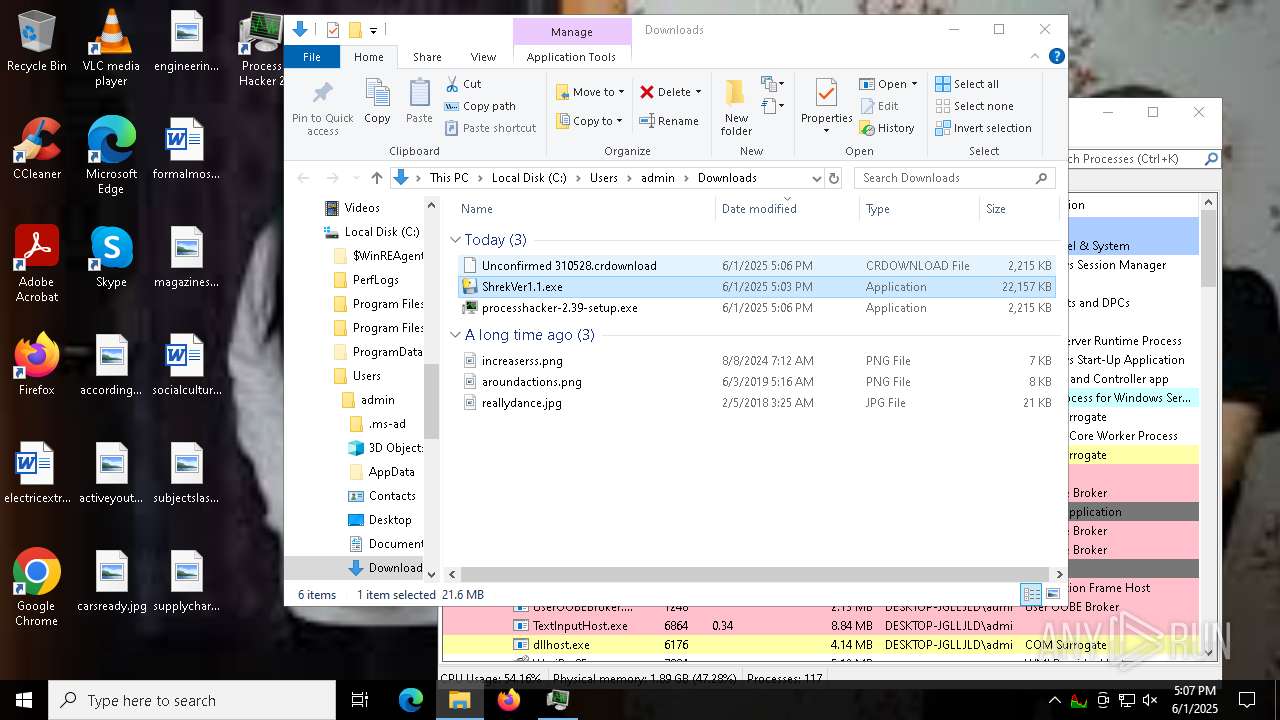Click Local Disk (C:) breadcrumb
The height and width of the screenshot is (720, 1280).
click(x=529, y=178)
